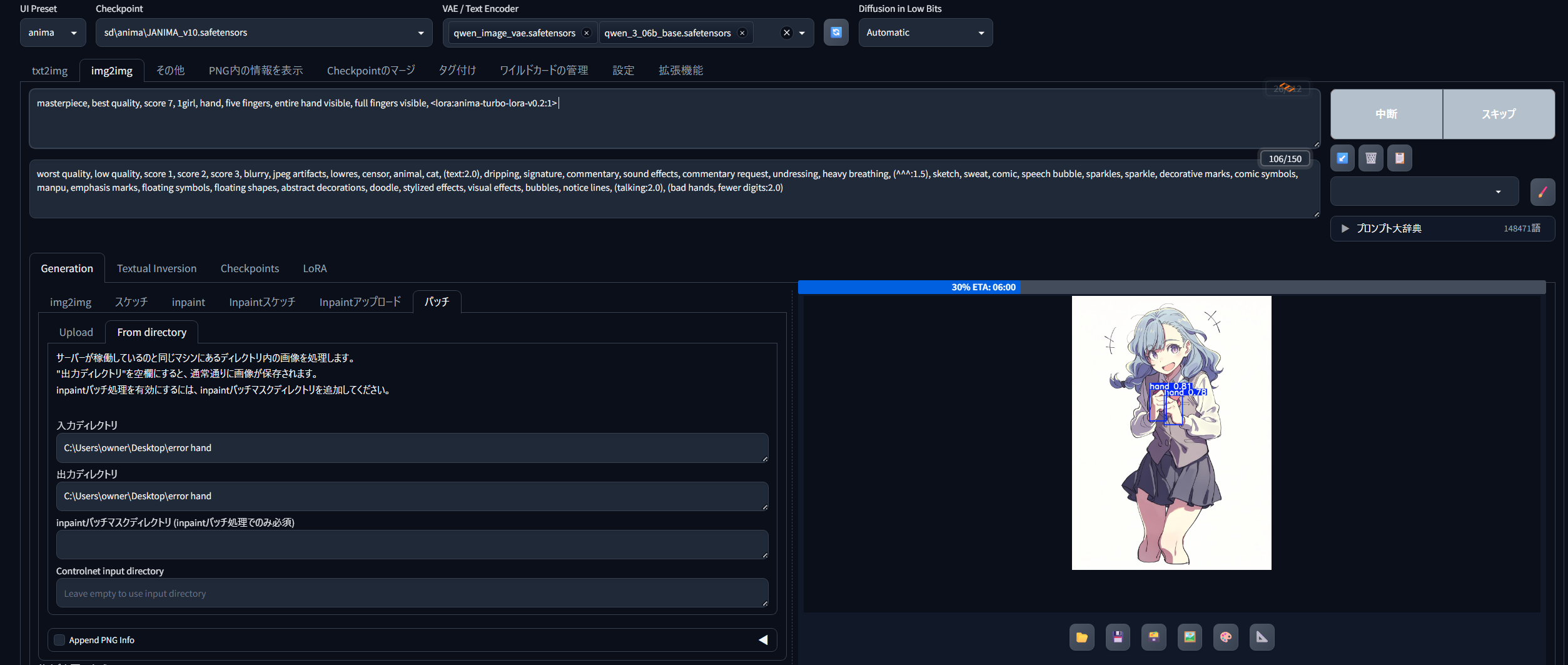The width and height of the screenshot is (1568, 665).
Task: Click the Controlnet input directory field
Action: 412,593
